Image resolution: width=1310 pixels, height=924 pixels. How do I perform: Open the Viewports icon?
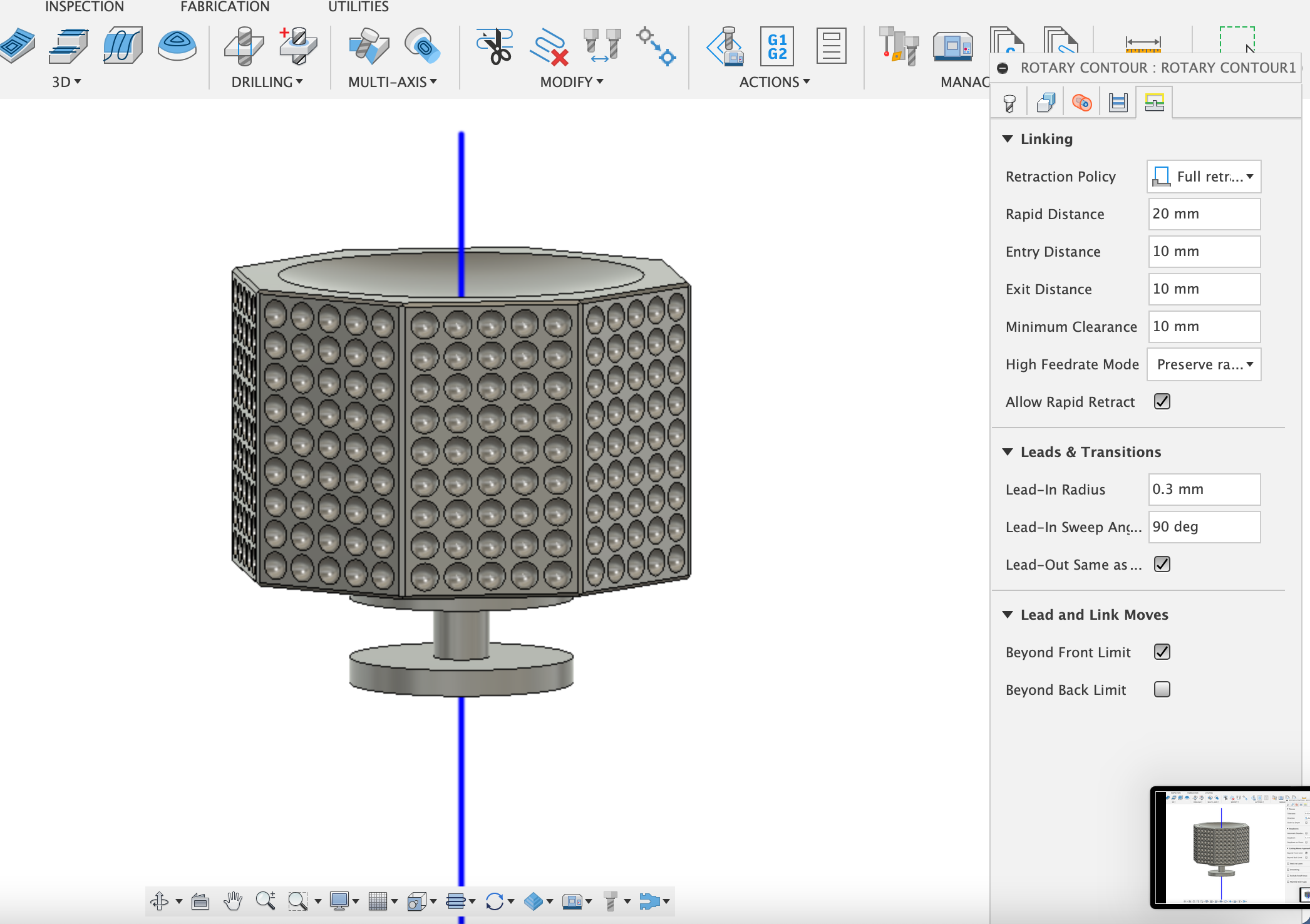click(417, 901)
